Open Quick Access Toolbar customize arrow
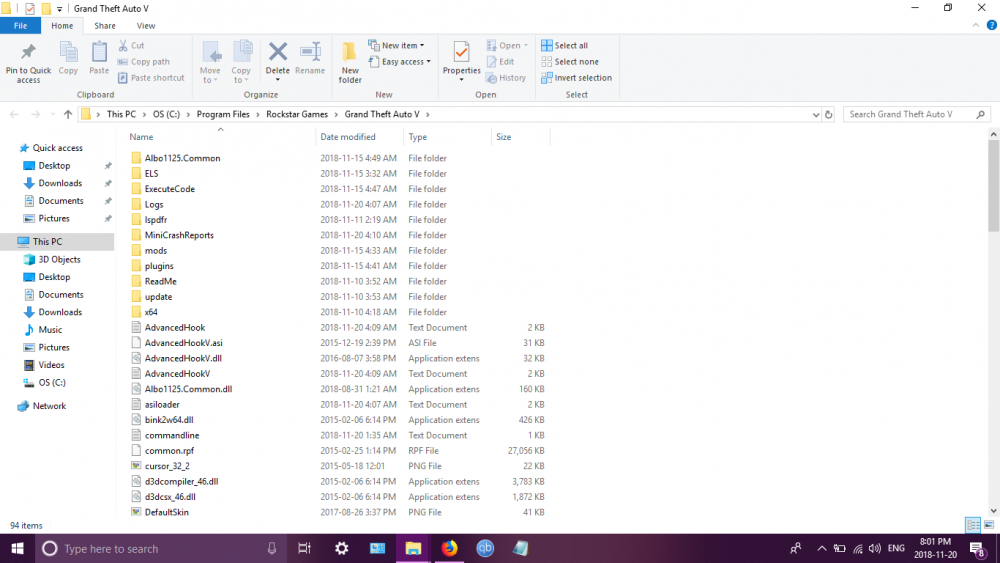Image resolution: width=1000 pixels, height=563 pixels. point(59,9)
